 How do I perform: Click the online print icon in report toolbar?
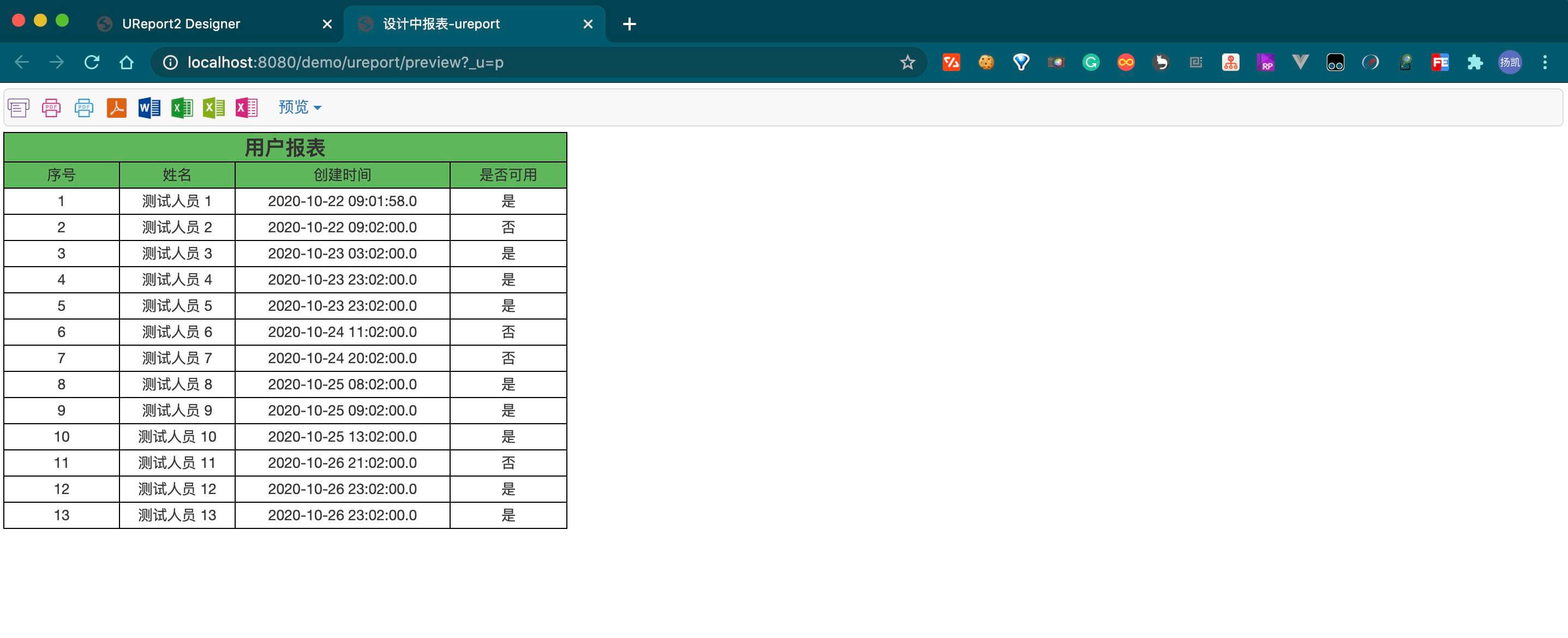18,109
